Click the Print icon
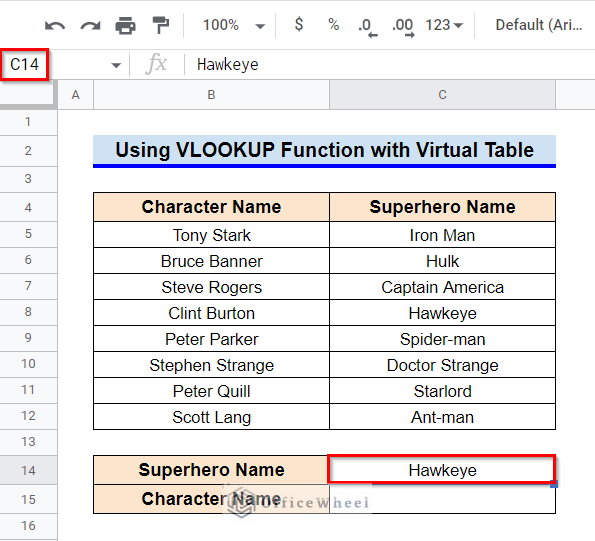This screenshot has width=595, height=541. 126,25
